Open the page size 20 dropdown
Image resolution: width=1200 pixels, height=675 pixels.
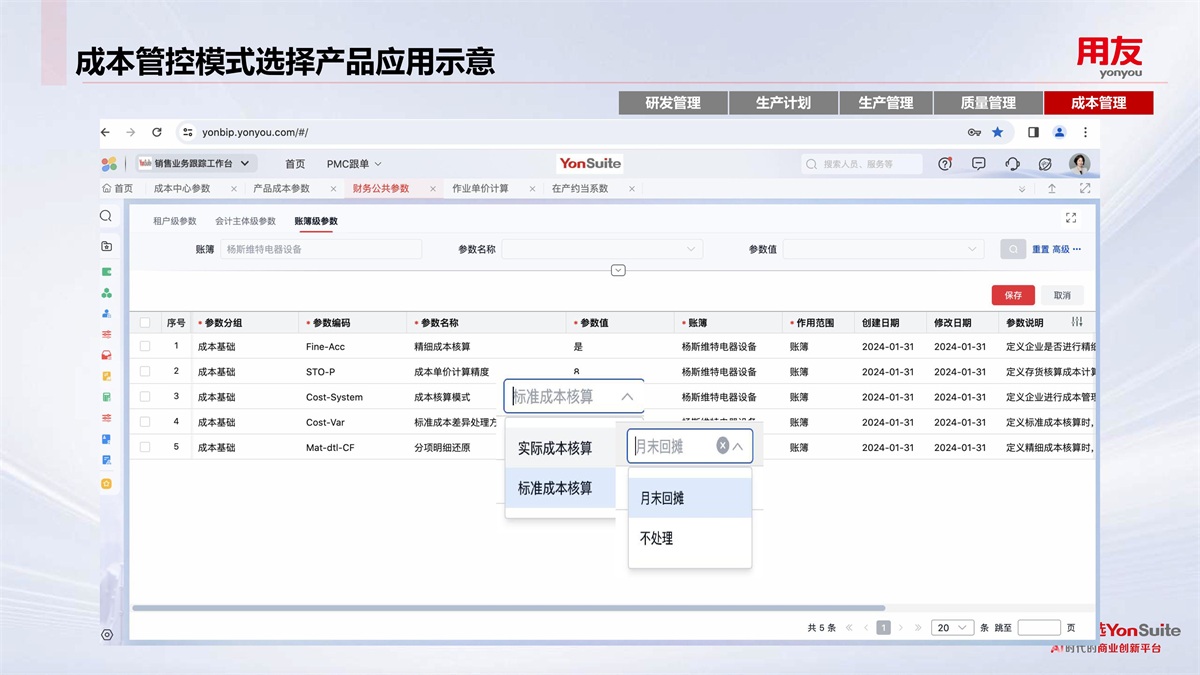951,628
